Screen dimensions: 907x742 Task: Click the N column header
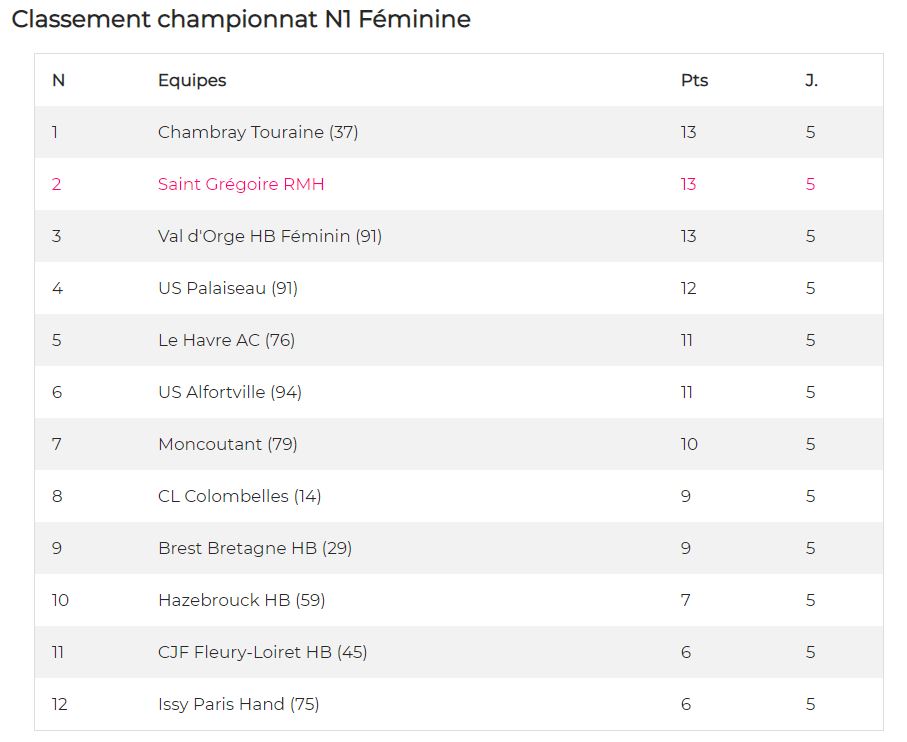[x=58, y=80]
